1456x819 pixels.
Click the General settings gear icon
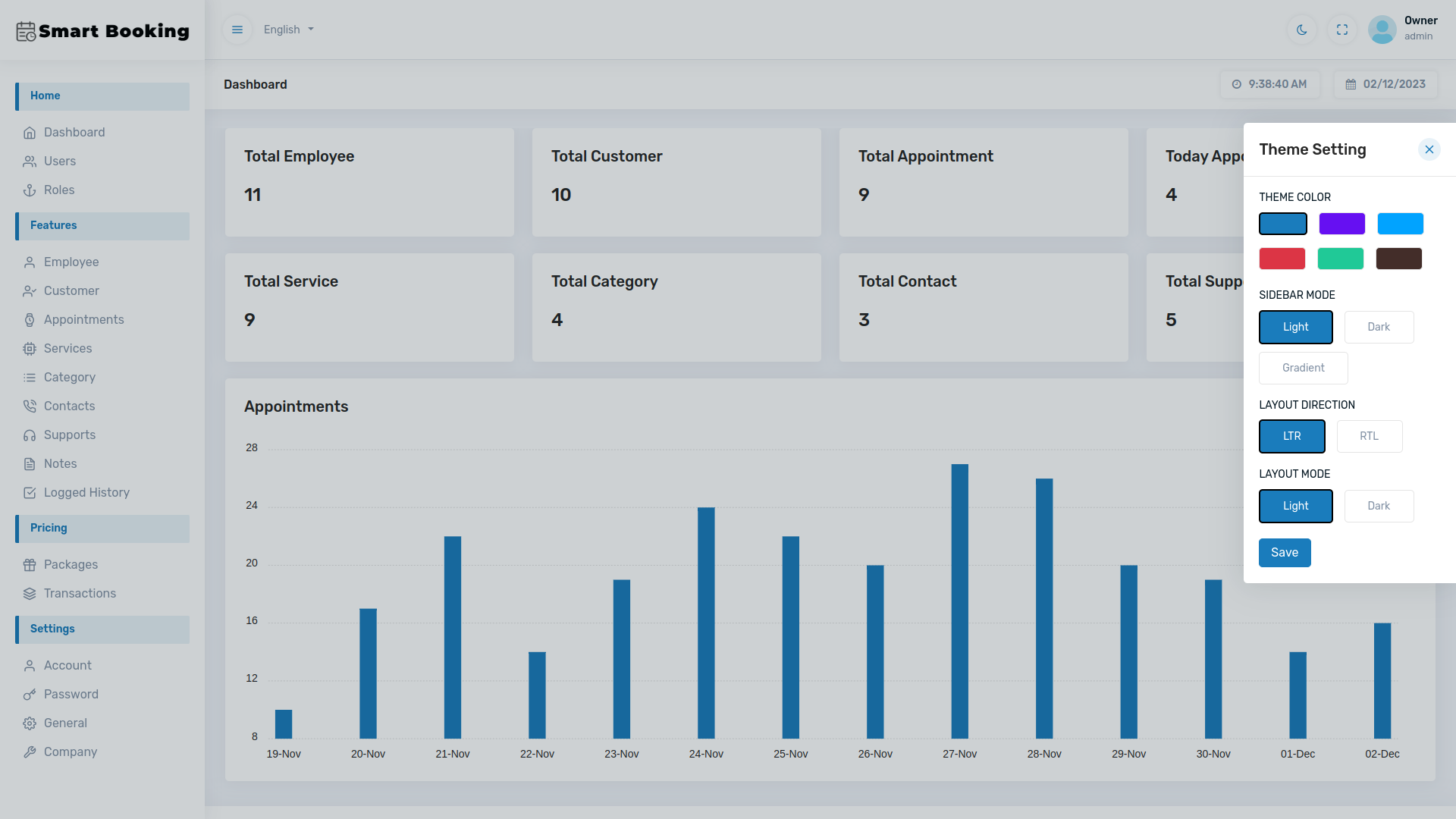click(30, 723)
